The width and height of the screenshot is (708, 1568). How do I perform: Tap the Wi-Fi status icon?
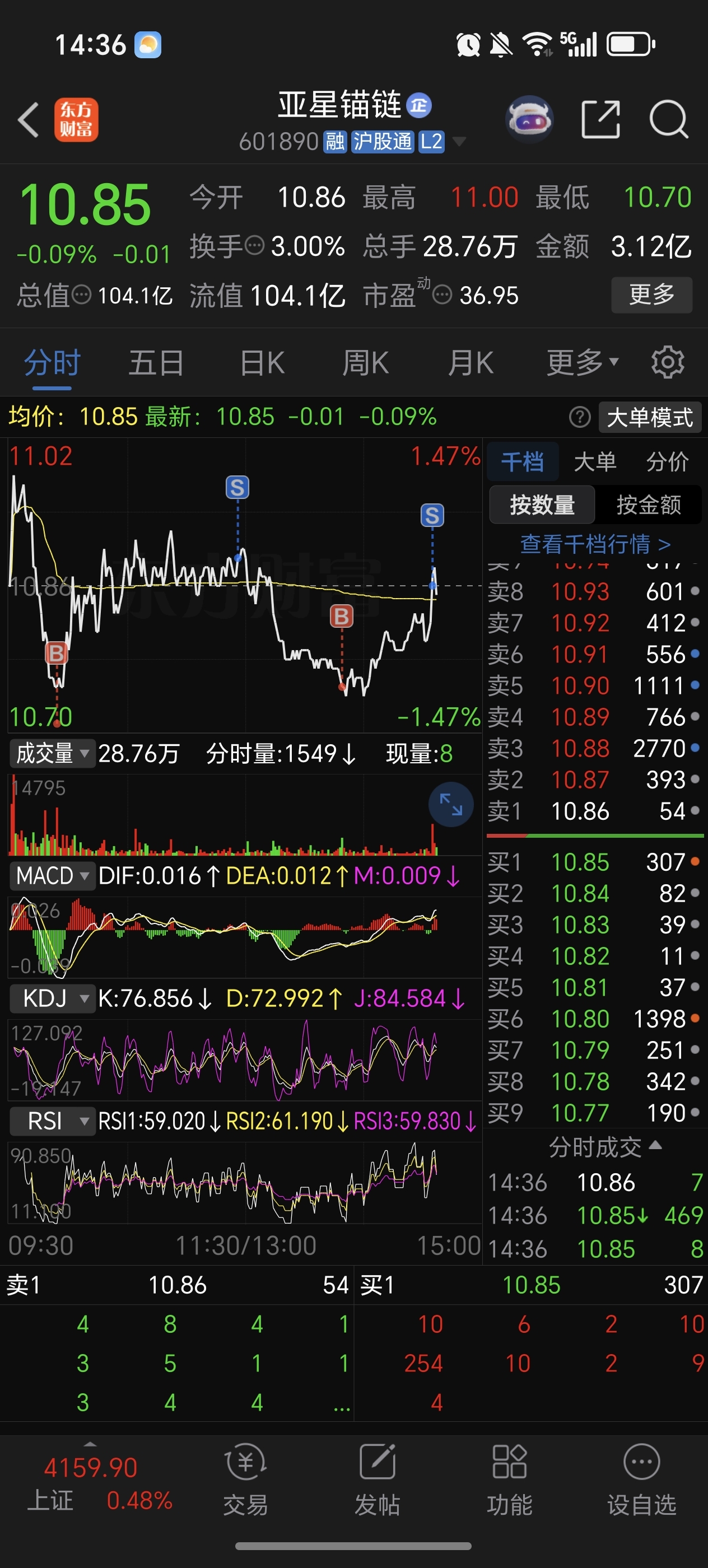coord(537,44)
